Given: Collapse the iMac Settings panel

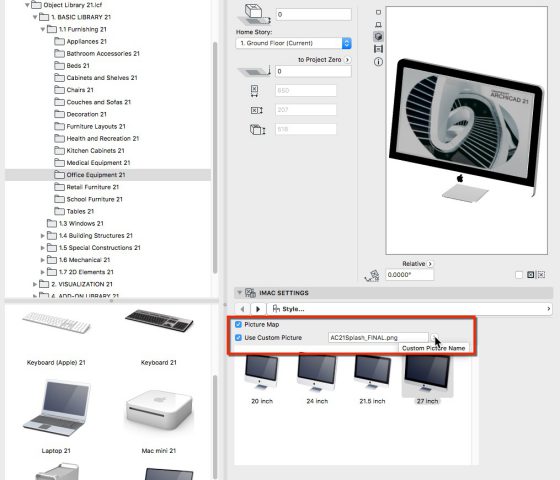Looking at the screenshot, I should click(x=239, y=293).
